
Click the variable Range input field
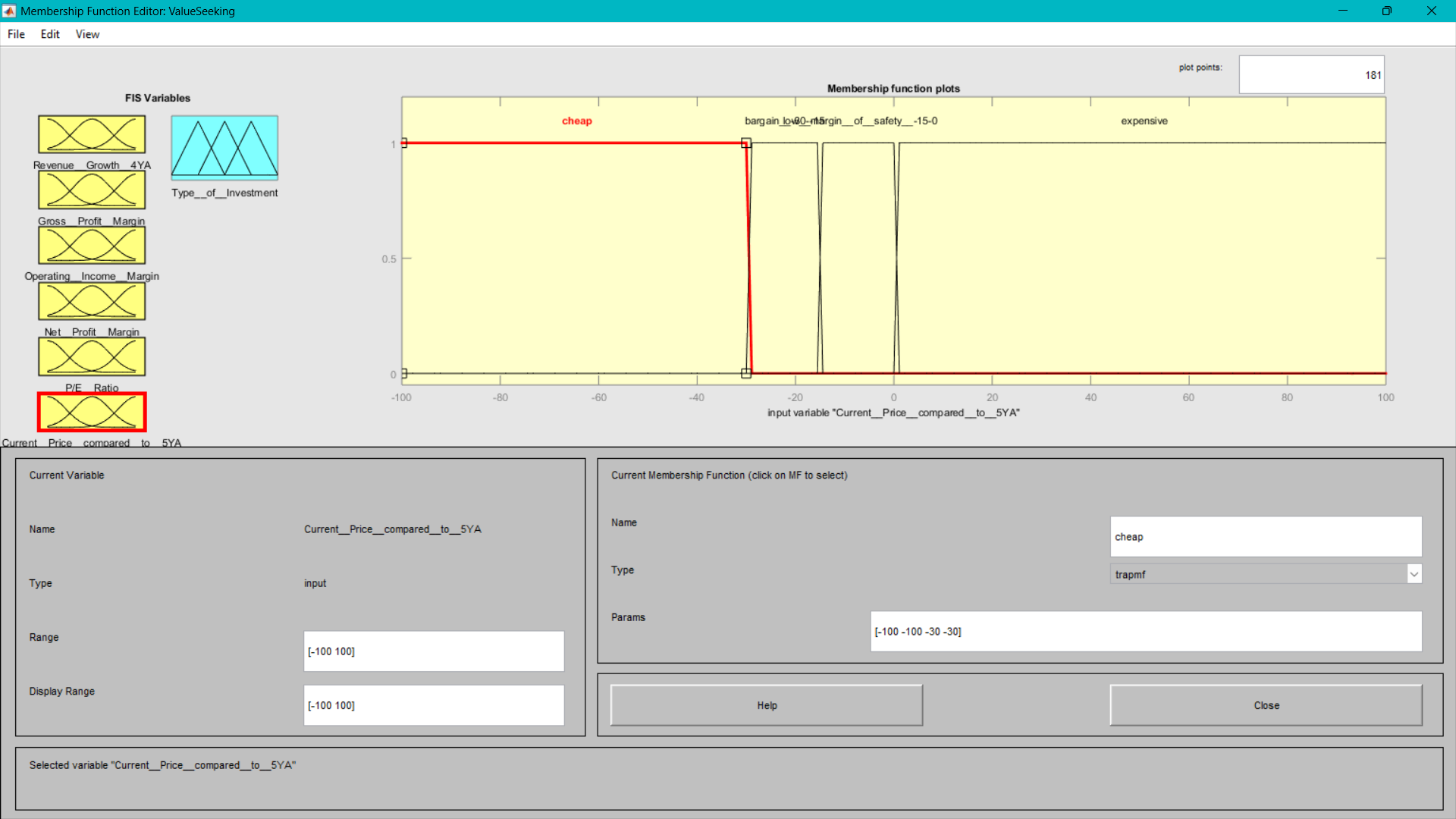tap(434, 651)
